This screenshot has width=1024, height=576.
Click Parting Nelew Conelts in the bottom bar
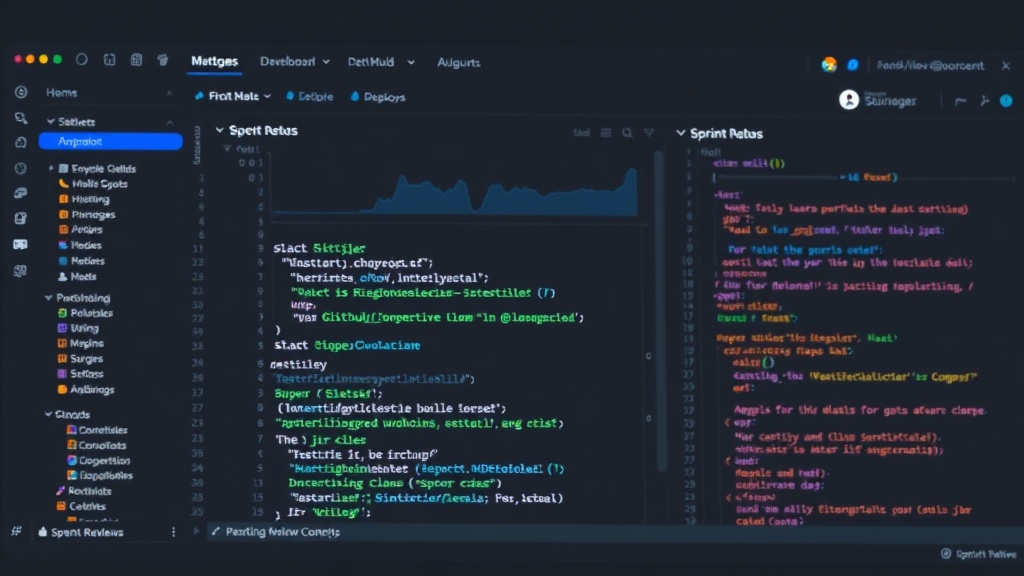click(282, 532)
